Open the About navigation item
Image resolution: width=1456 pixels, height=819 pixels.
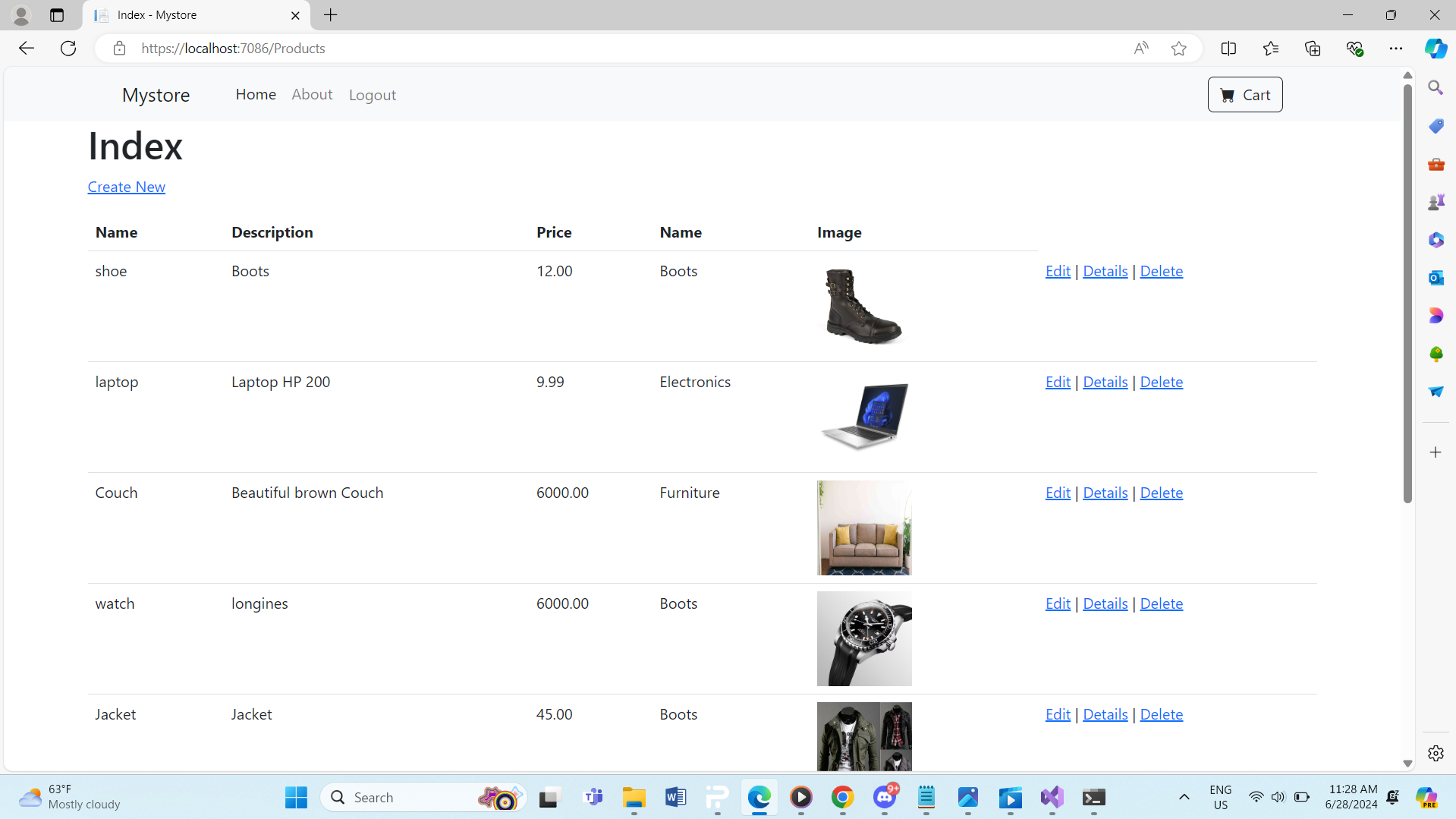[312, 95]
